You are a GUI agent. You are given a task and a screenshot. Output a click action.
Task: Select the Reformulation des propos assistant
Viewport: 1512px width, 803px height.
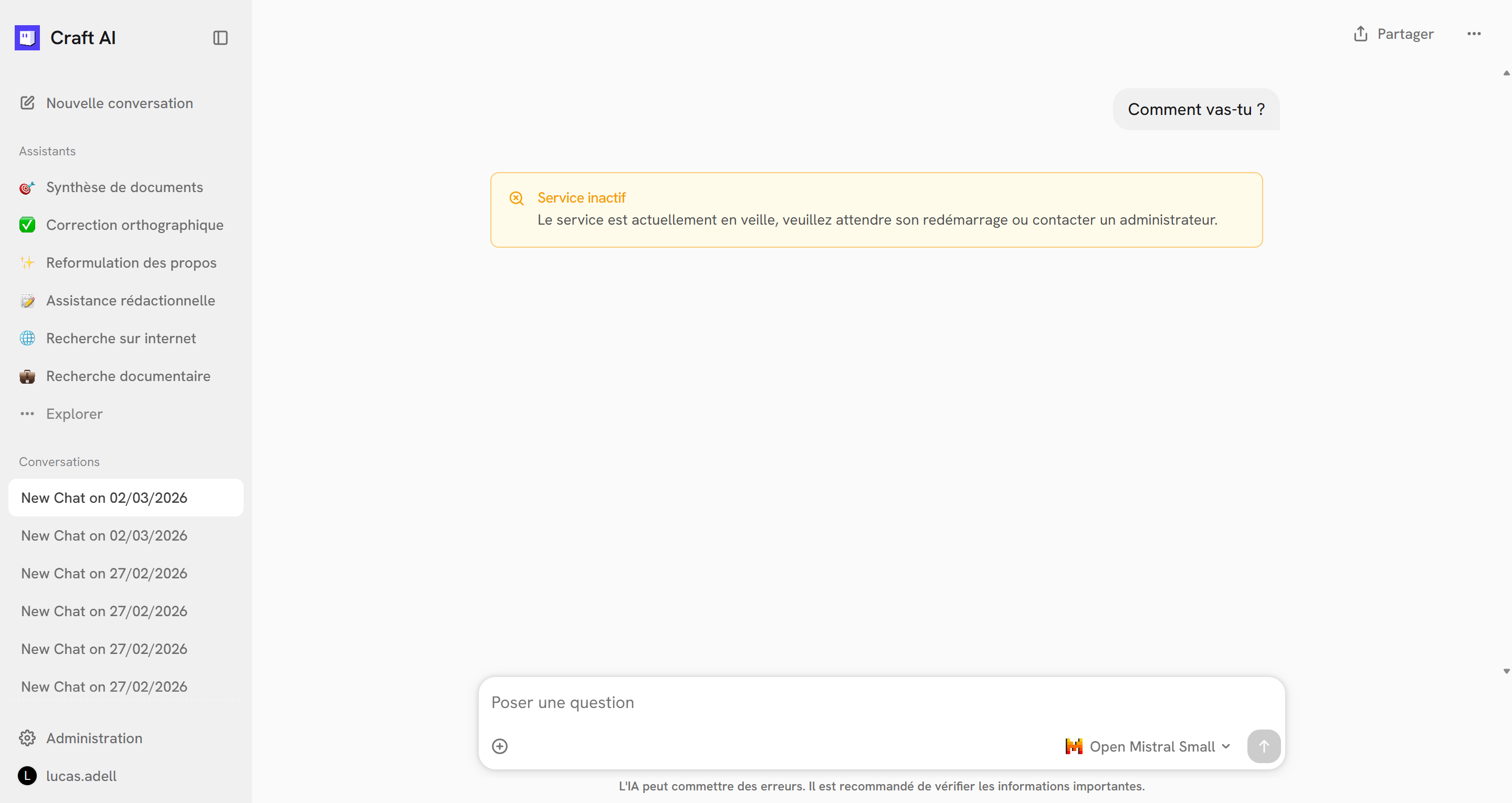click(x=131, y=263)
